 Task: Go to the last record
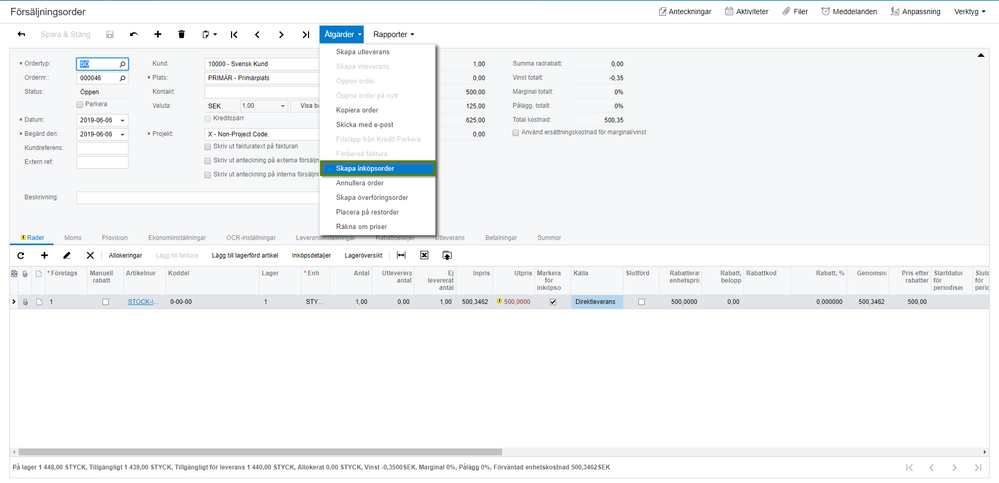[305, 34]
